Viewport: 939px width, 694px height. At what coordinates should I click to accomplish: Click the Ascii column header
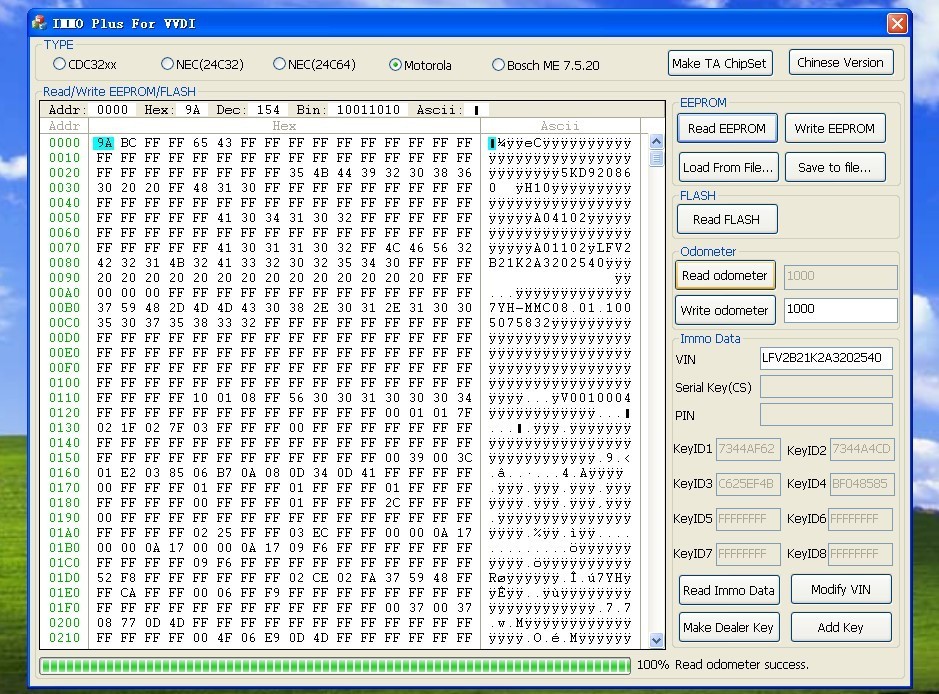[560, 126]
